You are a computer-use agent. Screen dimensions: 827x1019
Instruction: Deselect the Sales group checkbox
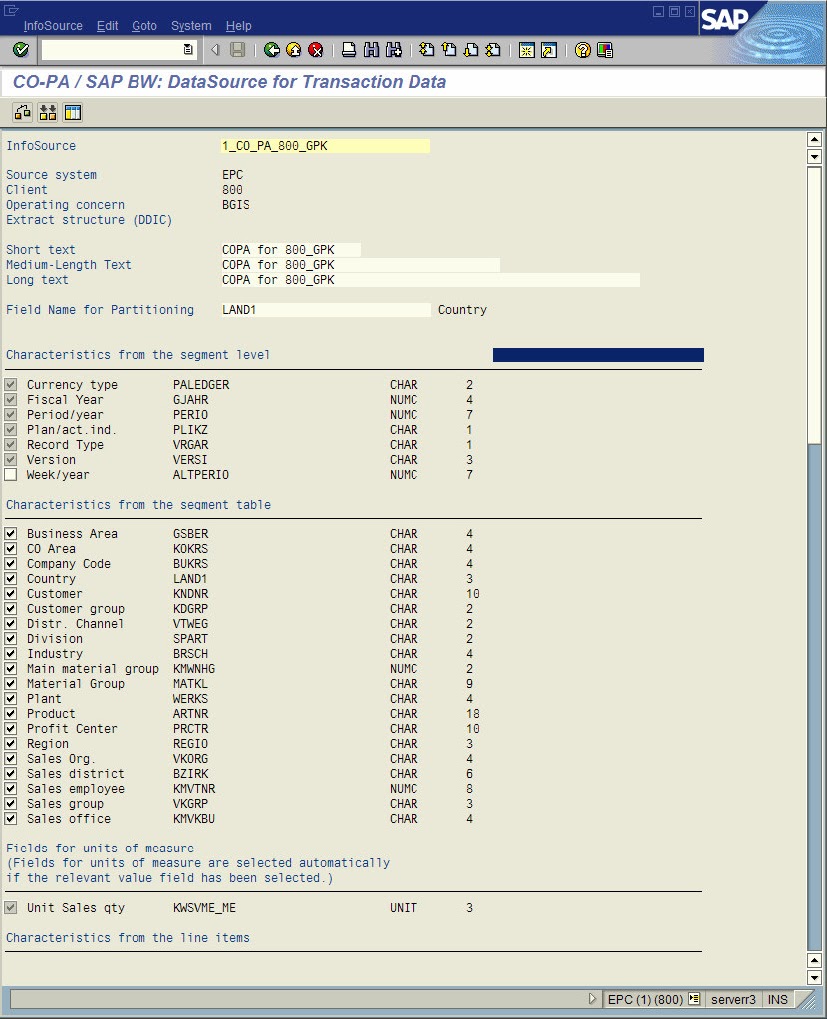click(10, 803)
